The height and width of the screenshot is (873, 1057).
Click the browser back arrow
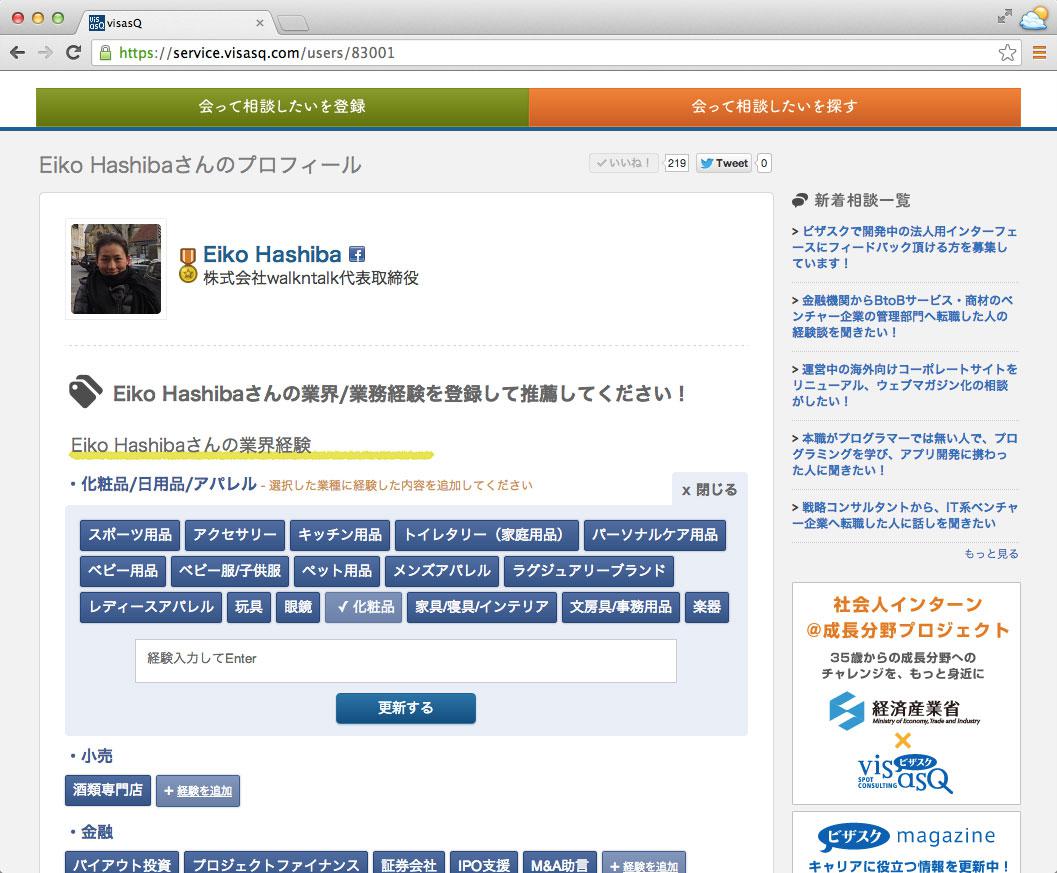coord(17,53)
